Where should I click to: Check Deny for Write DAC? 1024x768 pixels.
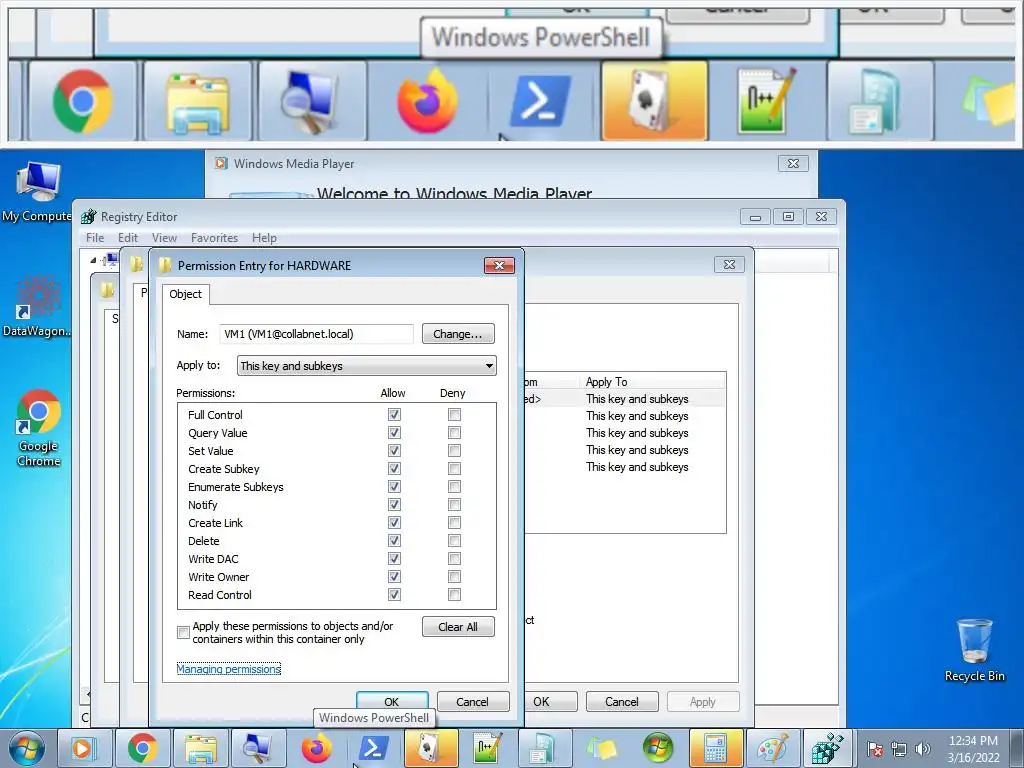click(x=455, y=559)
